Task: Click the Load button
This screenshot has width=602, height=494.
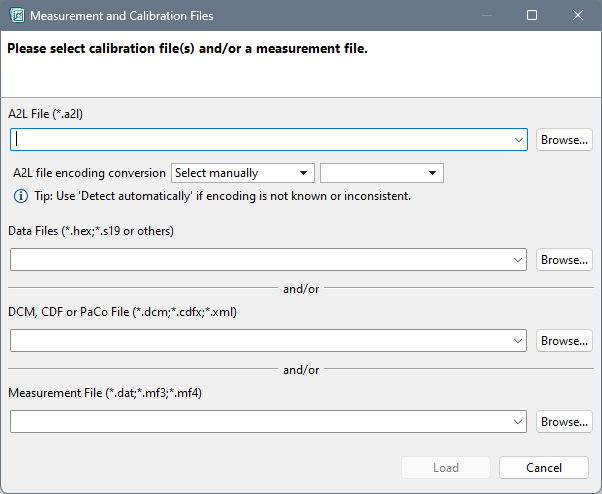Action: 446,468
